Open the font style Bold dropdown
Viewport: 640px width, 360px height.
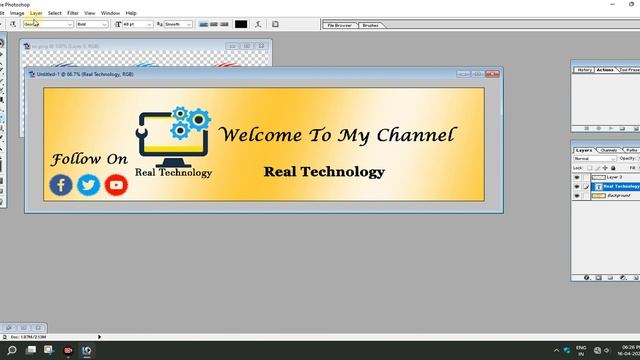(92, 24)
